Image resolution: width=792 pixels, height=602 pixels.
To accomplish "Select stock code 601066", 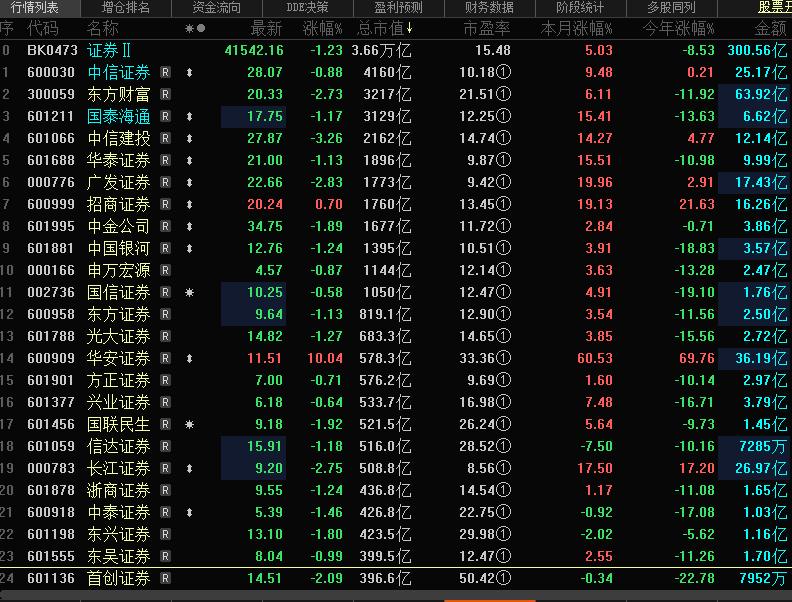I will [51, 138].
